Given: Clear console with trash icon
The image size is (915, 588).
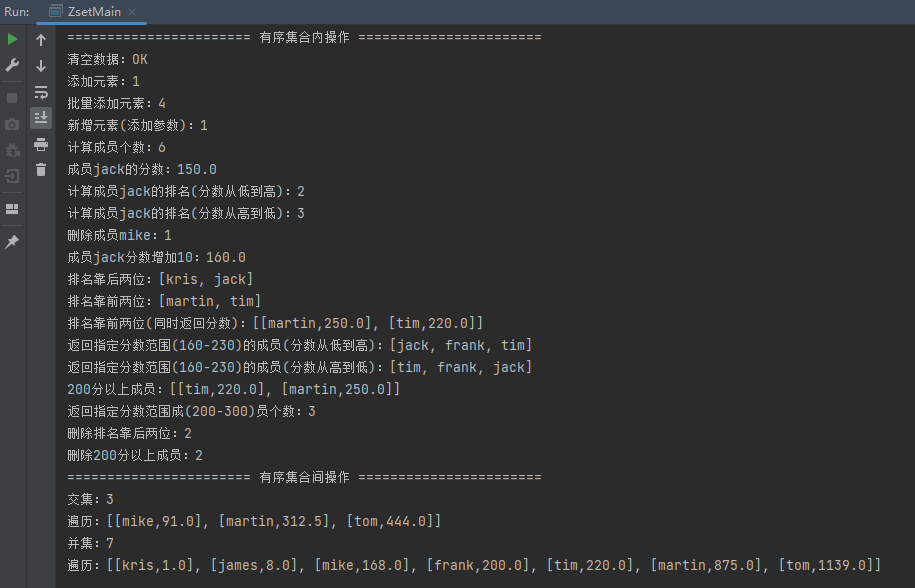Looking at the screenshot, I should (x=41, y=170).
